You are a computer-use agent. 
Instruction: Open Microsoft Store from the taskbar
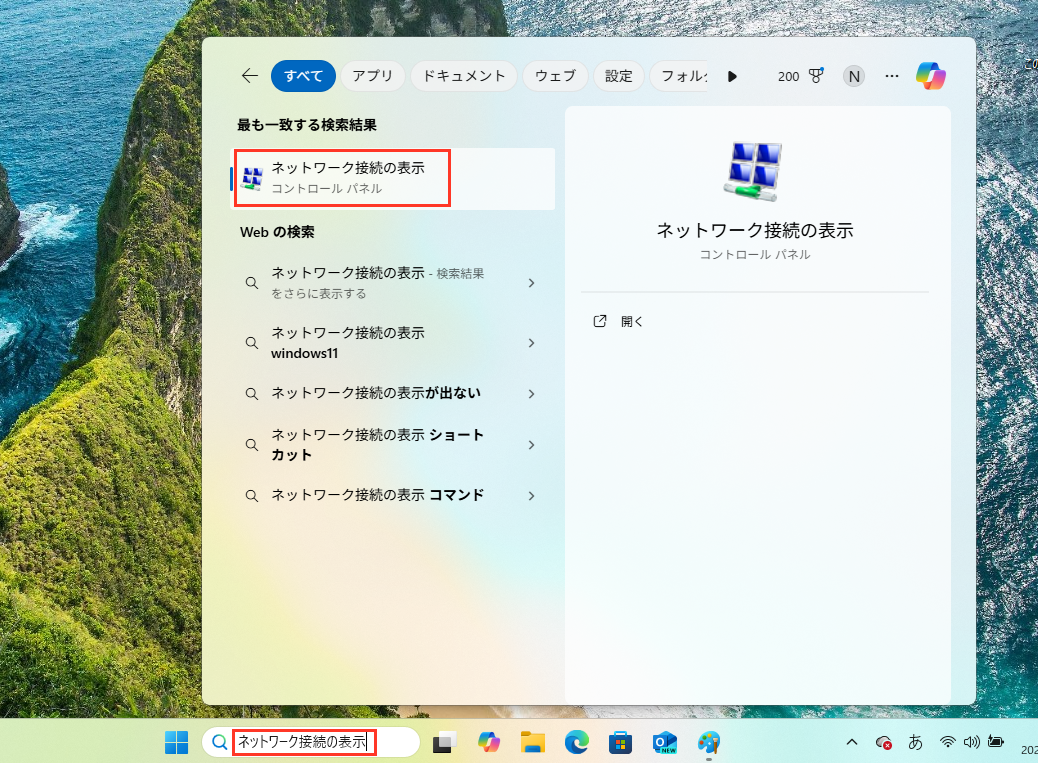[x=620, y=742]
